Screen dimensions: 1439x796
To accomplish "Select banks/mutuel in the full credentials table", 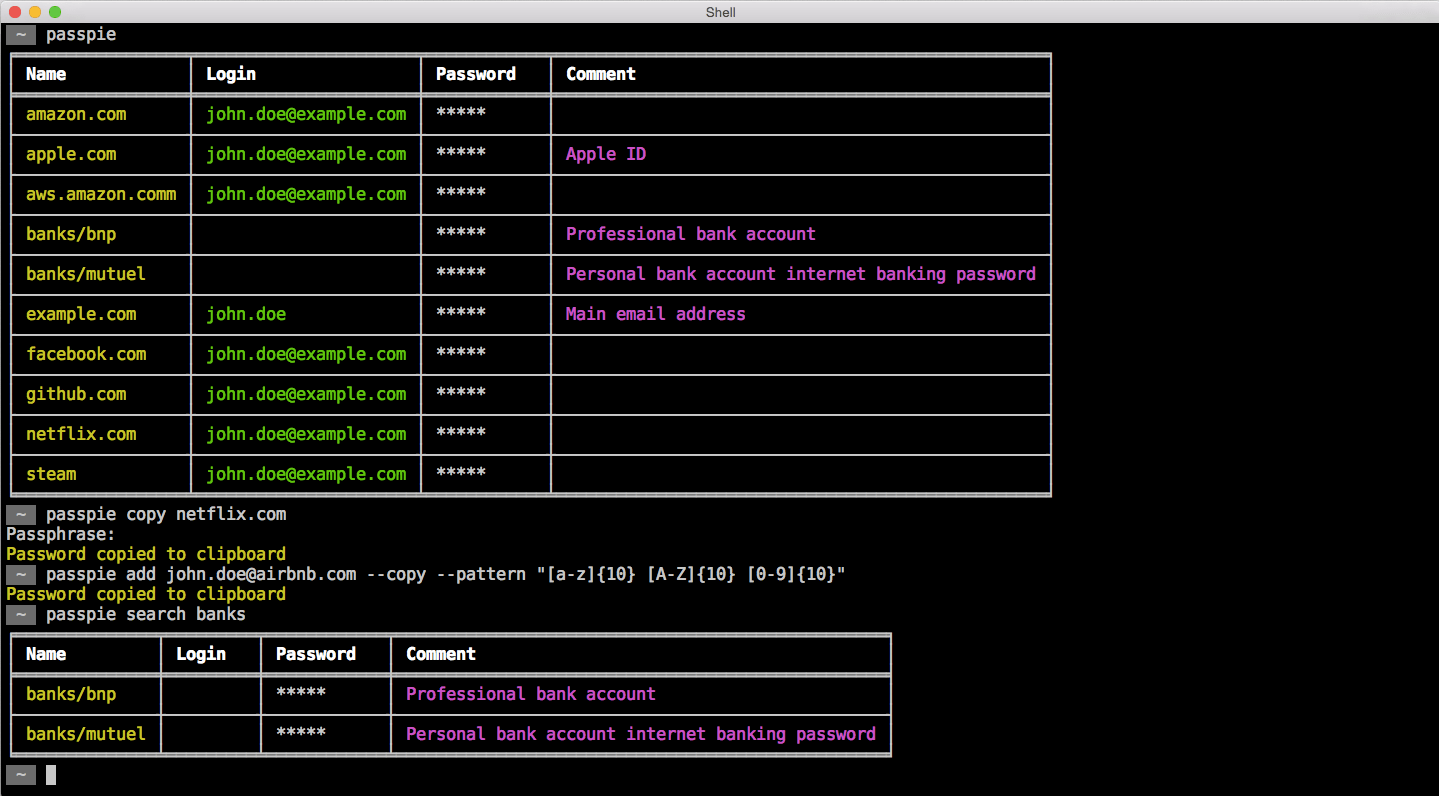I will coord(86,274).
